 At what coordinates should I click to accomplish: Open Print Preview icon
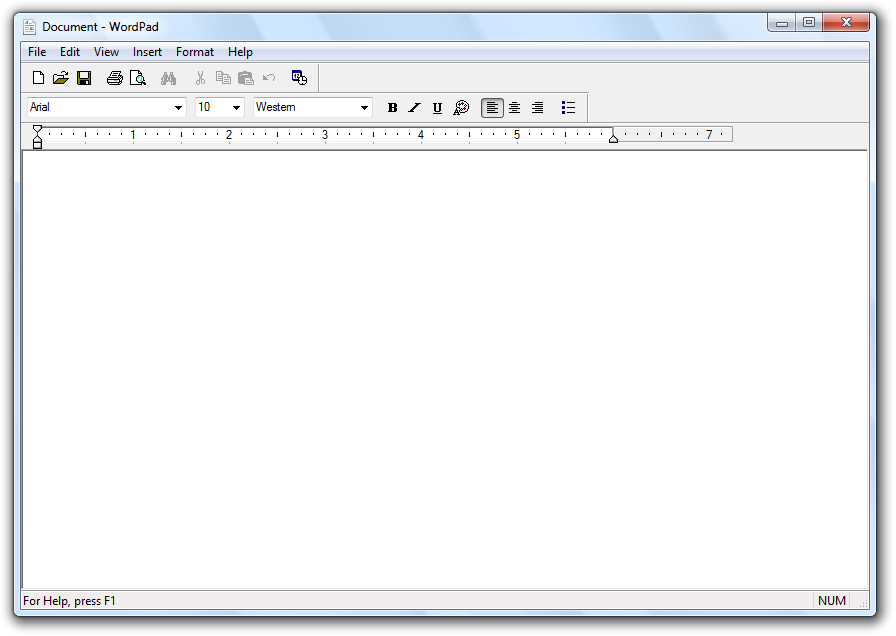point(138,78)
